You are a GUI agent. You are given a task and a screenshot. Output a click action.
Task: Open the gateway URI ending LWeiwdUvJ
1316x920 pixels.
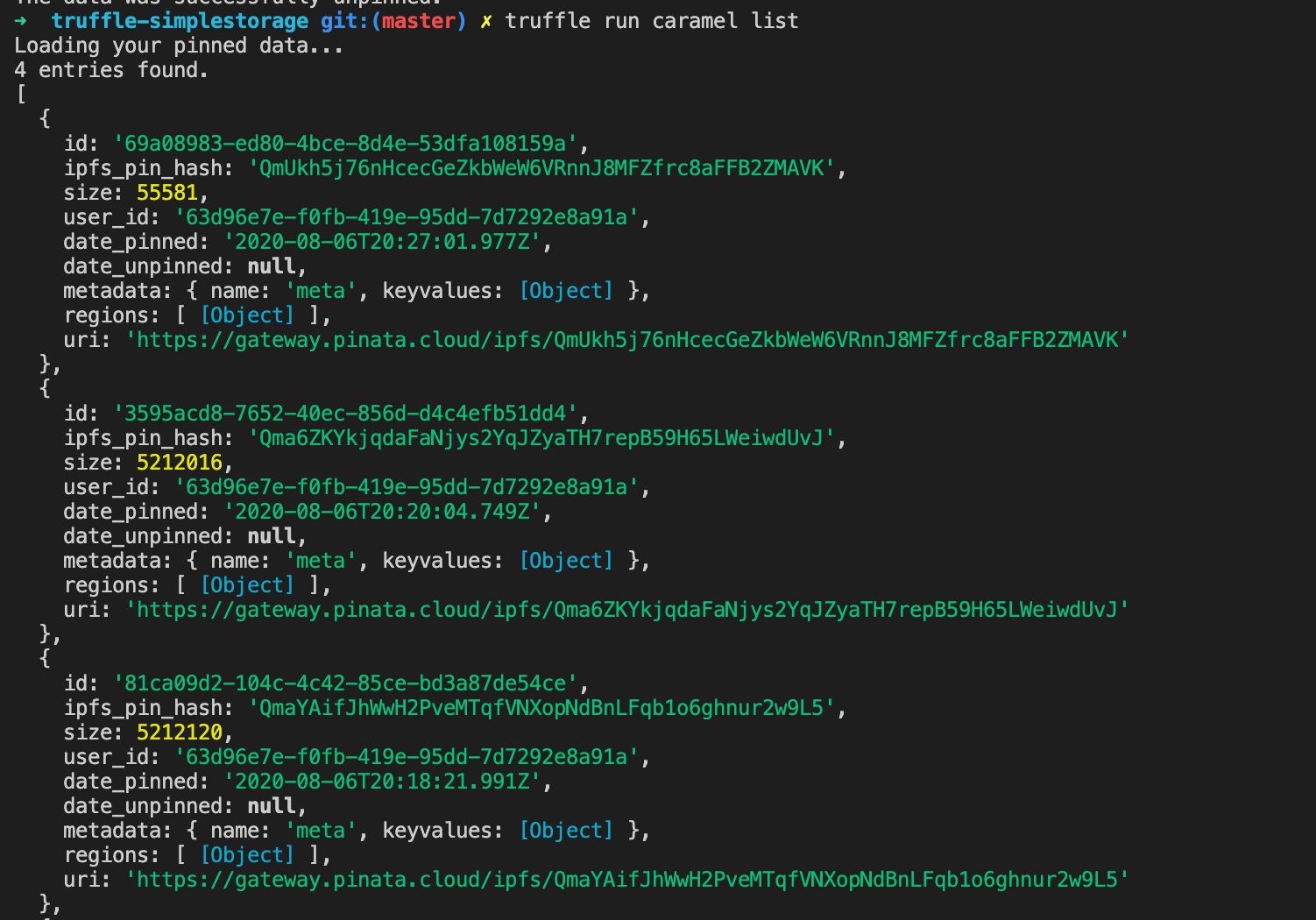(627, 610)
